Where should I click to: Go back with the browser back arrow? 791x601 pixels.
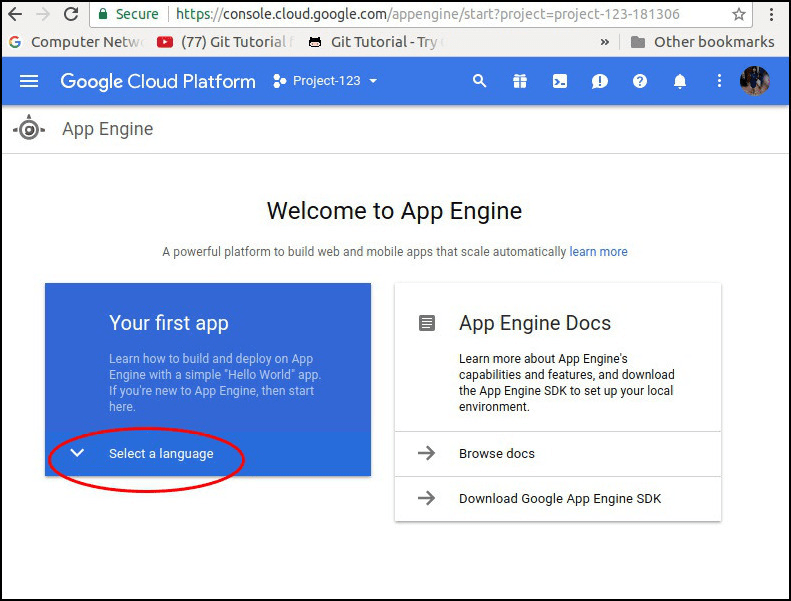coord(15,14)
